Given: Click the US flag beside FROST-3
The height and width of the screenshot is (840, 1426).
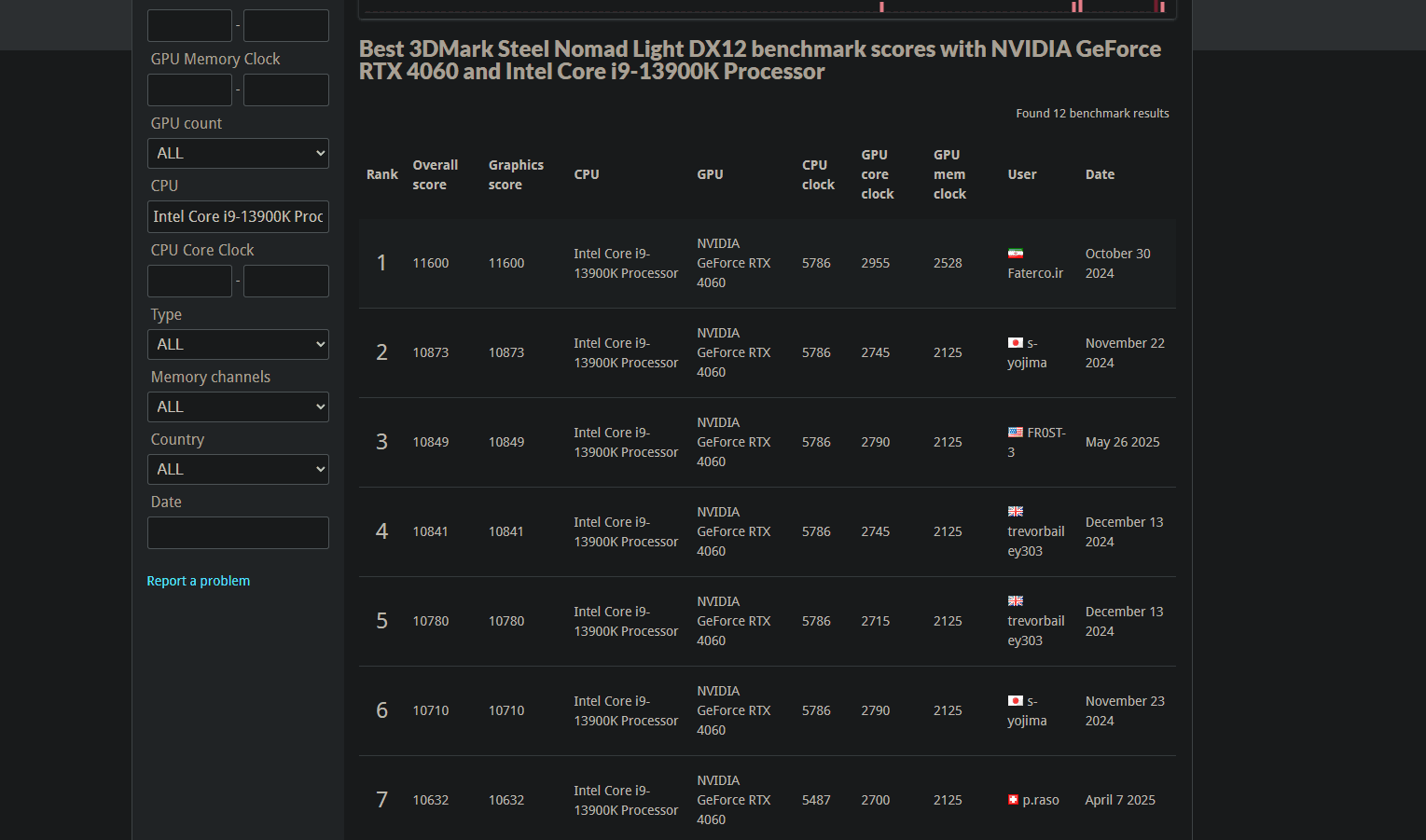Looking at the screenshot, I should [x=1016, y=433].
